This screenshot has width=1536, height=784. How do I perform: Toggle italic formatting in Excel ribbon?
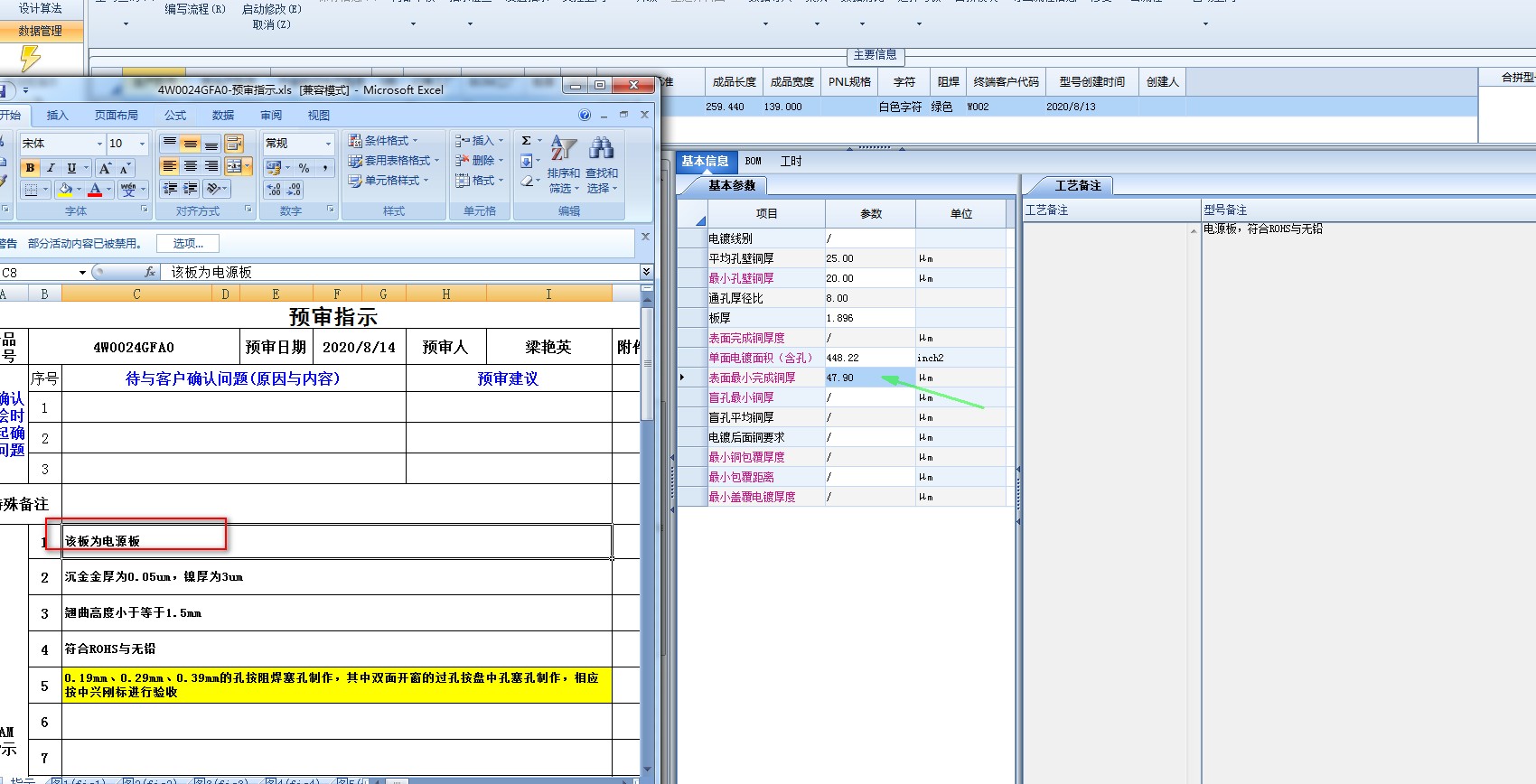[x=51, y=168]
